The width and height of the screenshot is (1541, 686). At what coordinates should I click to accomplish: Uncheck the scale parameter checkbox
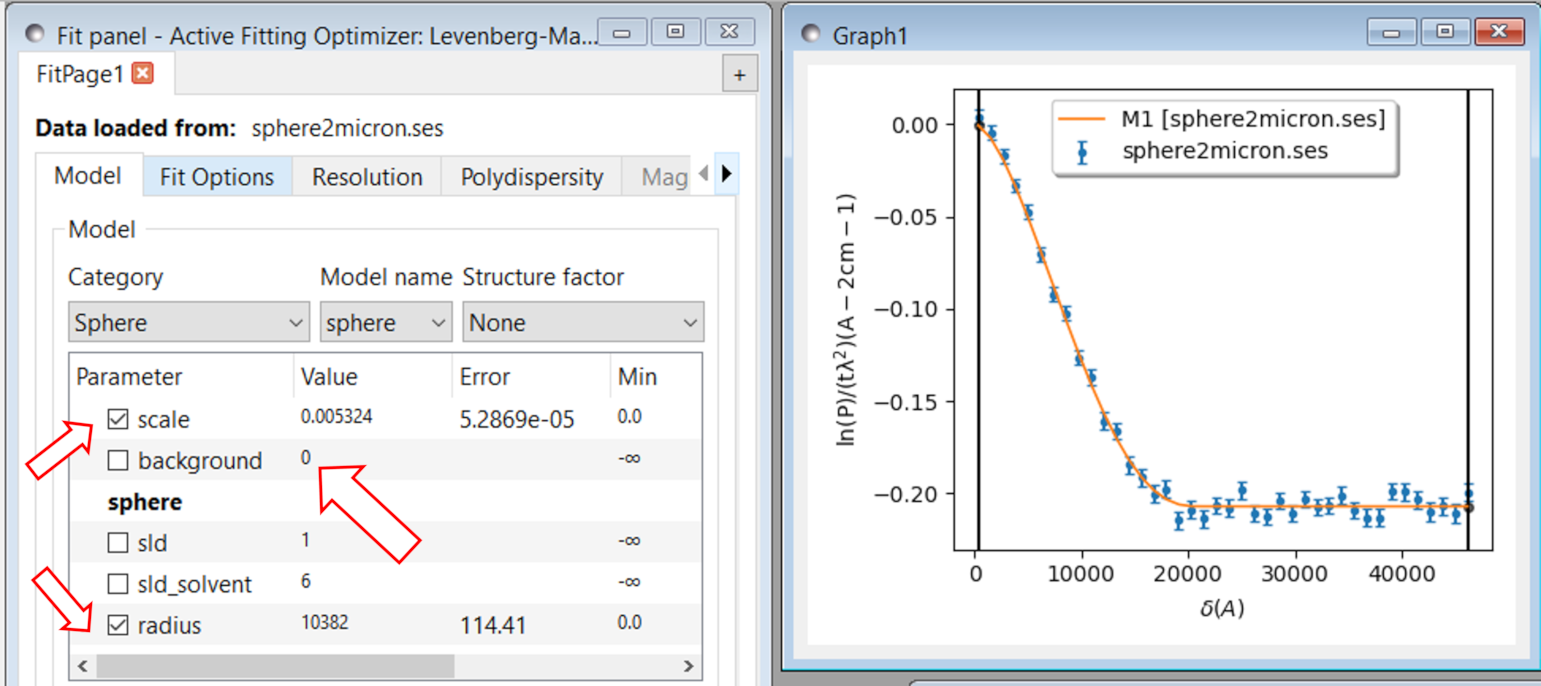pos(118,419)
